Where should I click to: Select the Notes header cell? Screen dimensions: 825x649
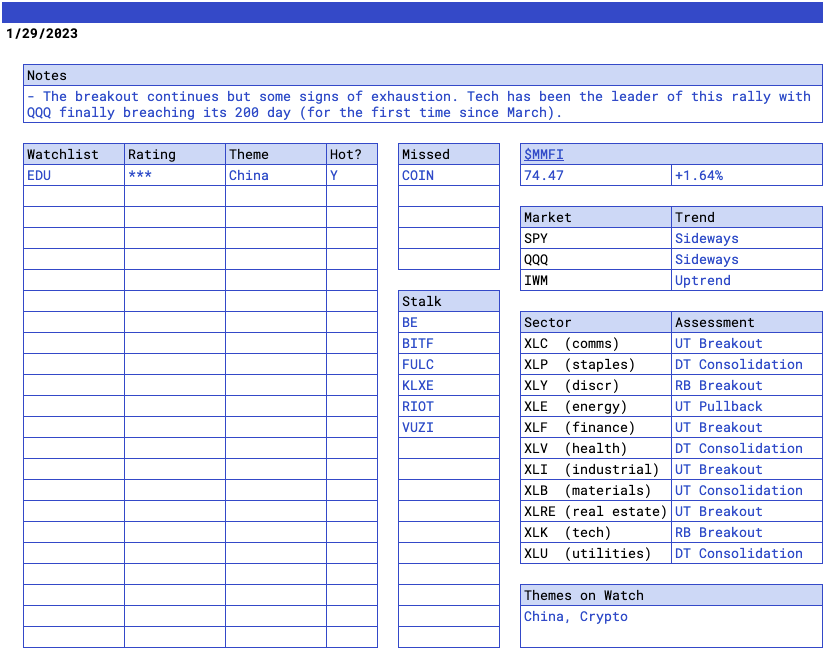(422, 75)
